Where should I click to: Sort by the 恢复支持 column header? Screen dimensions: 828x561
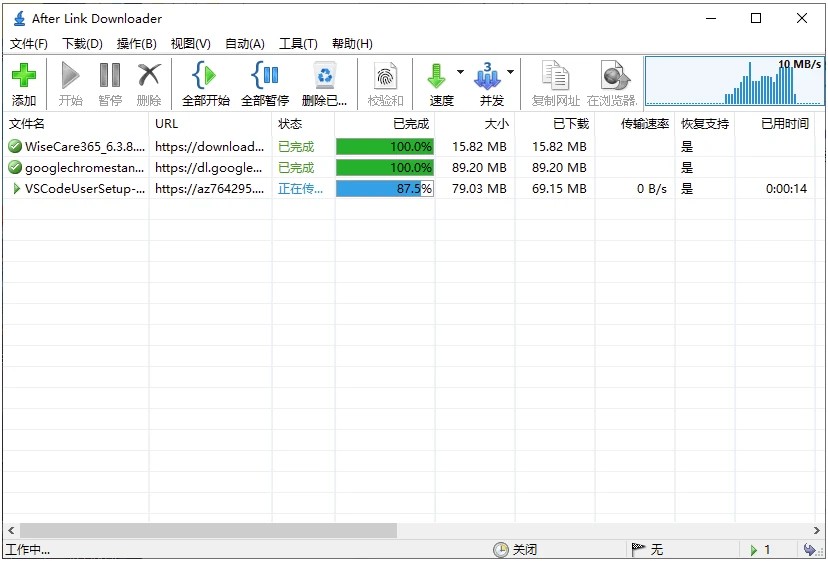[705, 124]
